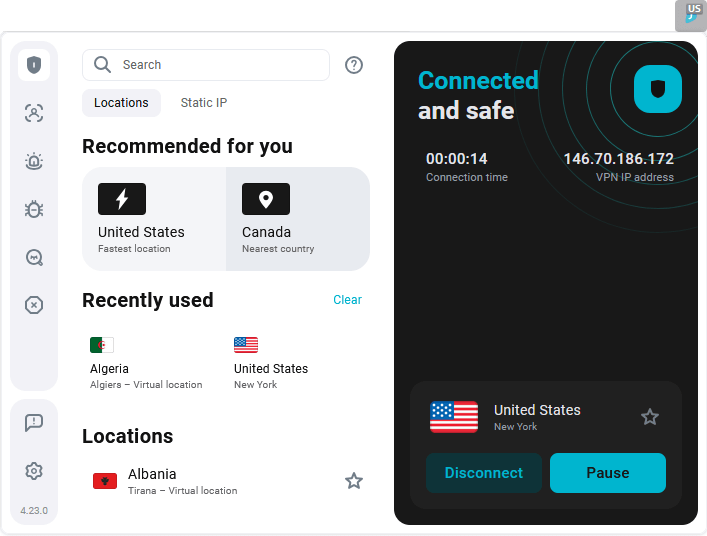Click the Search input field
The image size is (707, 536).
(206, 65)
